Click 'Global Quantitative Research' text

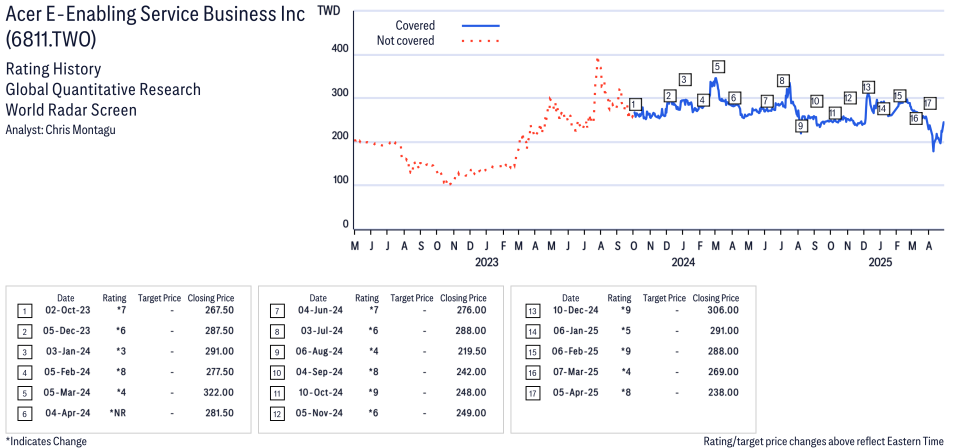coord(103,89)
